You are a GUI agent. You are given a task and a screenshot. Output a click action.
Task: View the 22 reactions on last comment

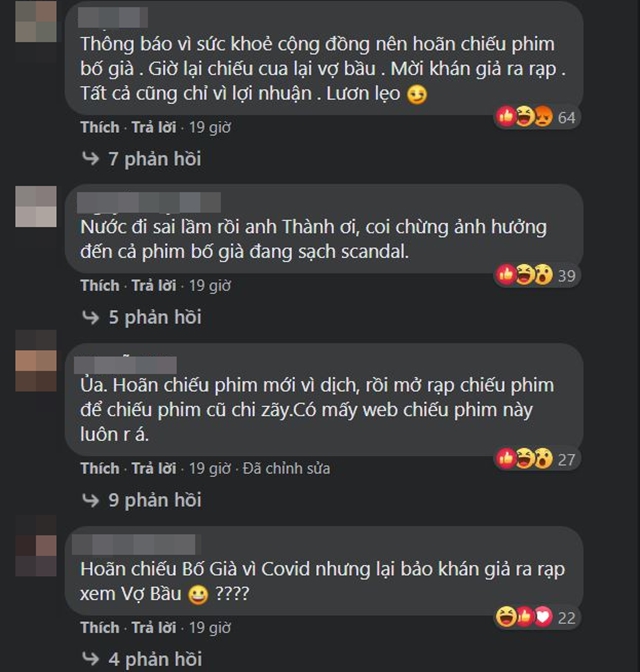(x=536, y=617)
